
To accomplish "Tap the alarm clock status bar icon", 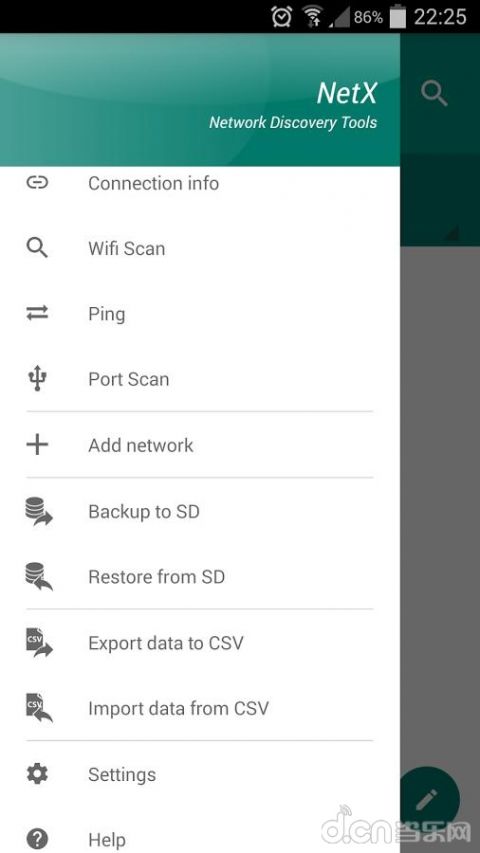I will [x=281, y=17].
